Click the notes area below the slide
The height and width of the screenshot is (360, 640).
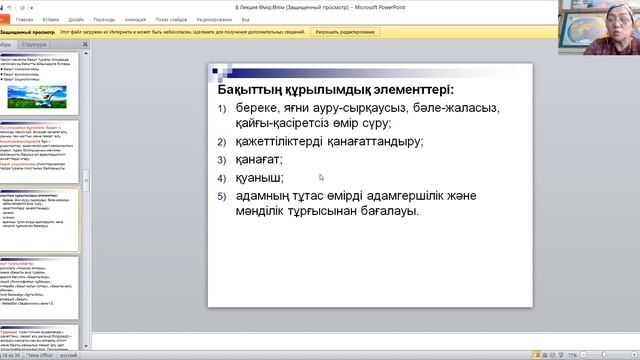366,341
